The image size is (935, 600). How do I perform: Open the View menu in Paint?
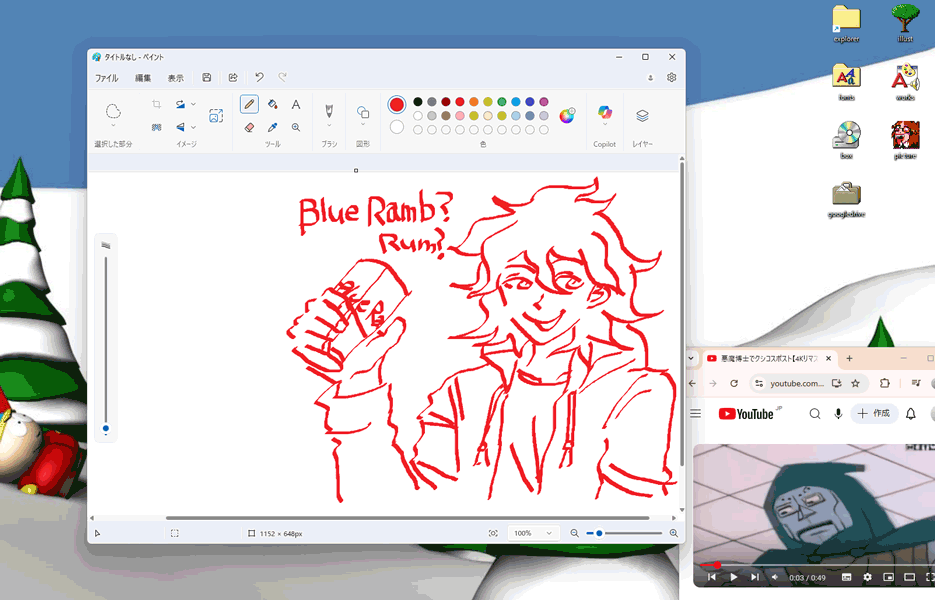[x=175, y=78]
